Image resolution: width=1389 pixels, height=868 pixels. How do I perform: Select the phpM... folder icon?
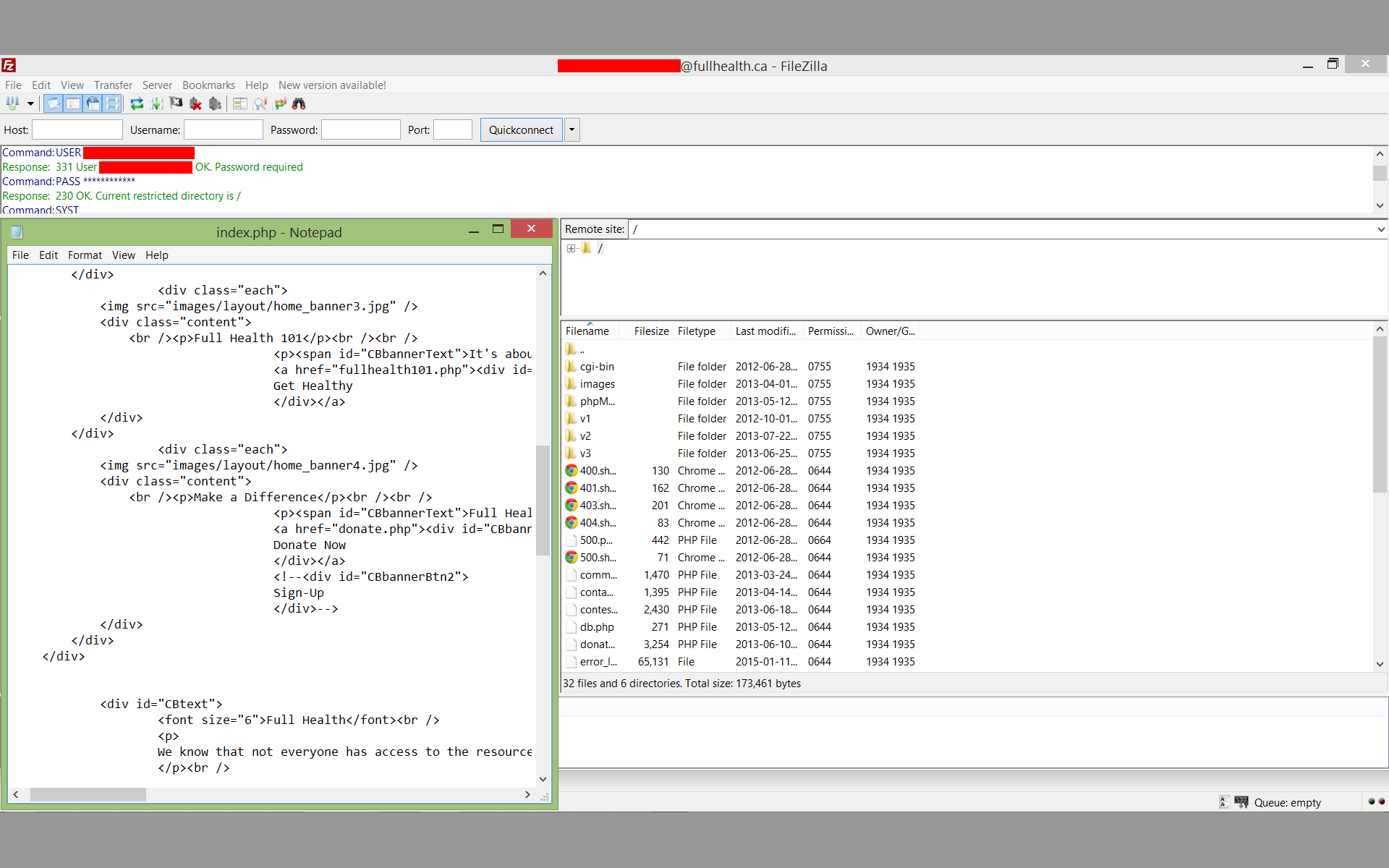pyautogui.click(x=571, y=401)
